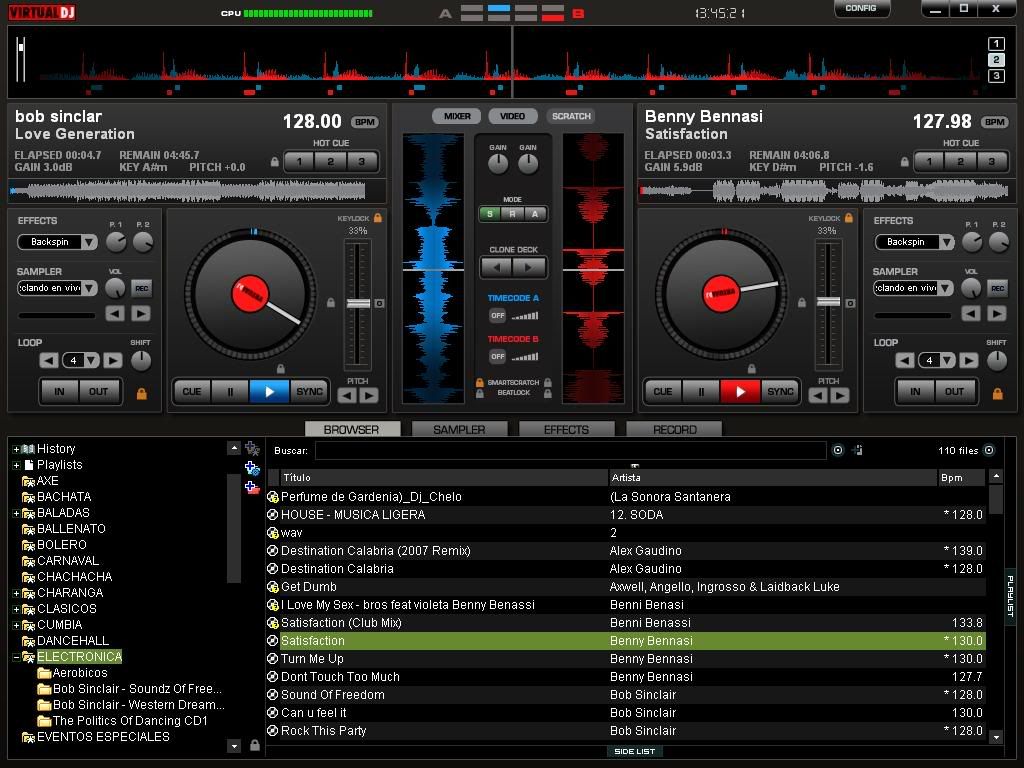Image resolution: width=1024 pixels, height=768 pixels.
Task: Nudge left deck pitch down
Action: click(x=347, y=395)
